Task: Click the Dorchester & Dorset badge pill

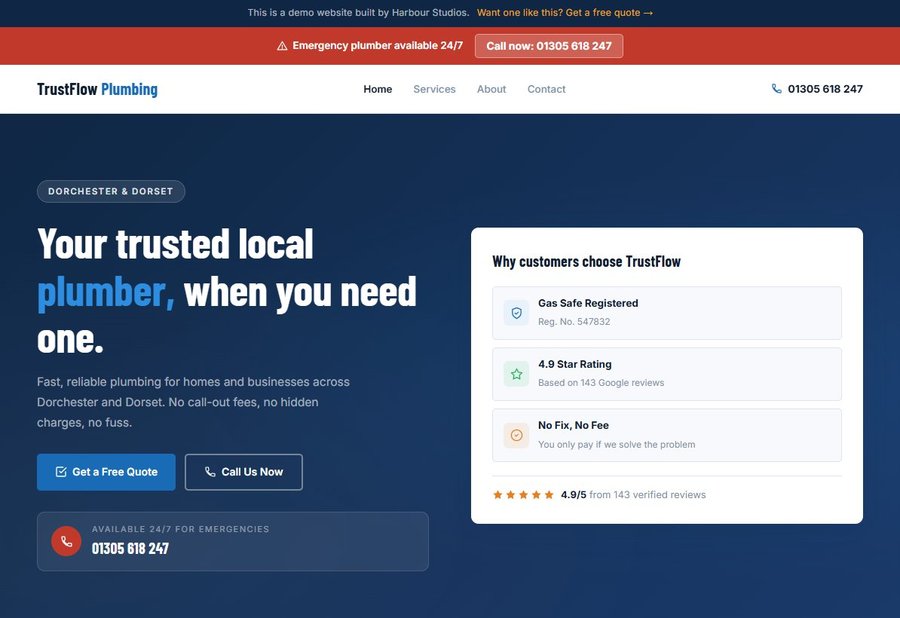Action: point(110,191)
